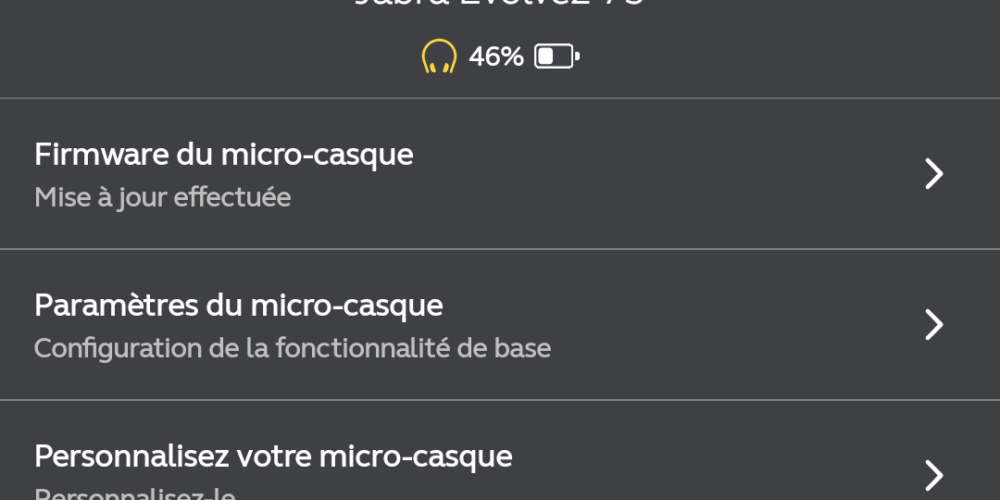Open Paramètres du micro-casque
The height and width of the screenshot is (500, 1000).
pos(500,325)
